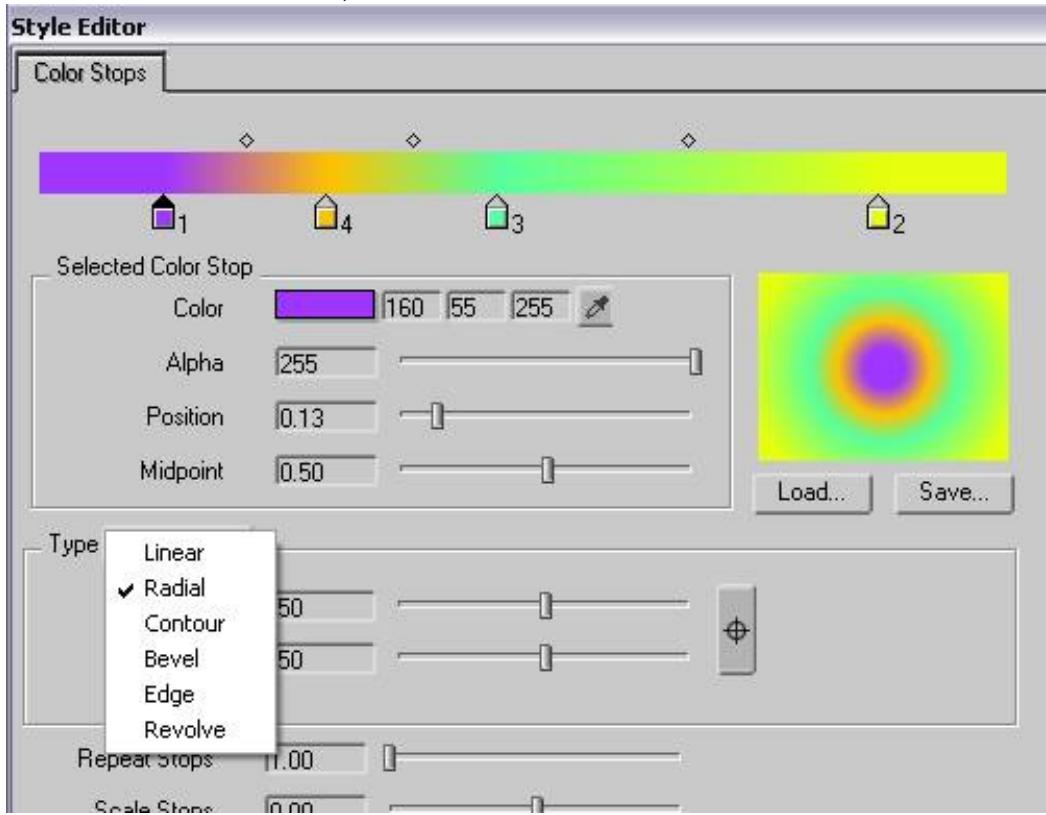1046x815 pixels.
Task: Select the eyedropper color picker icon
Action: 596,307
